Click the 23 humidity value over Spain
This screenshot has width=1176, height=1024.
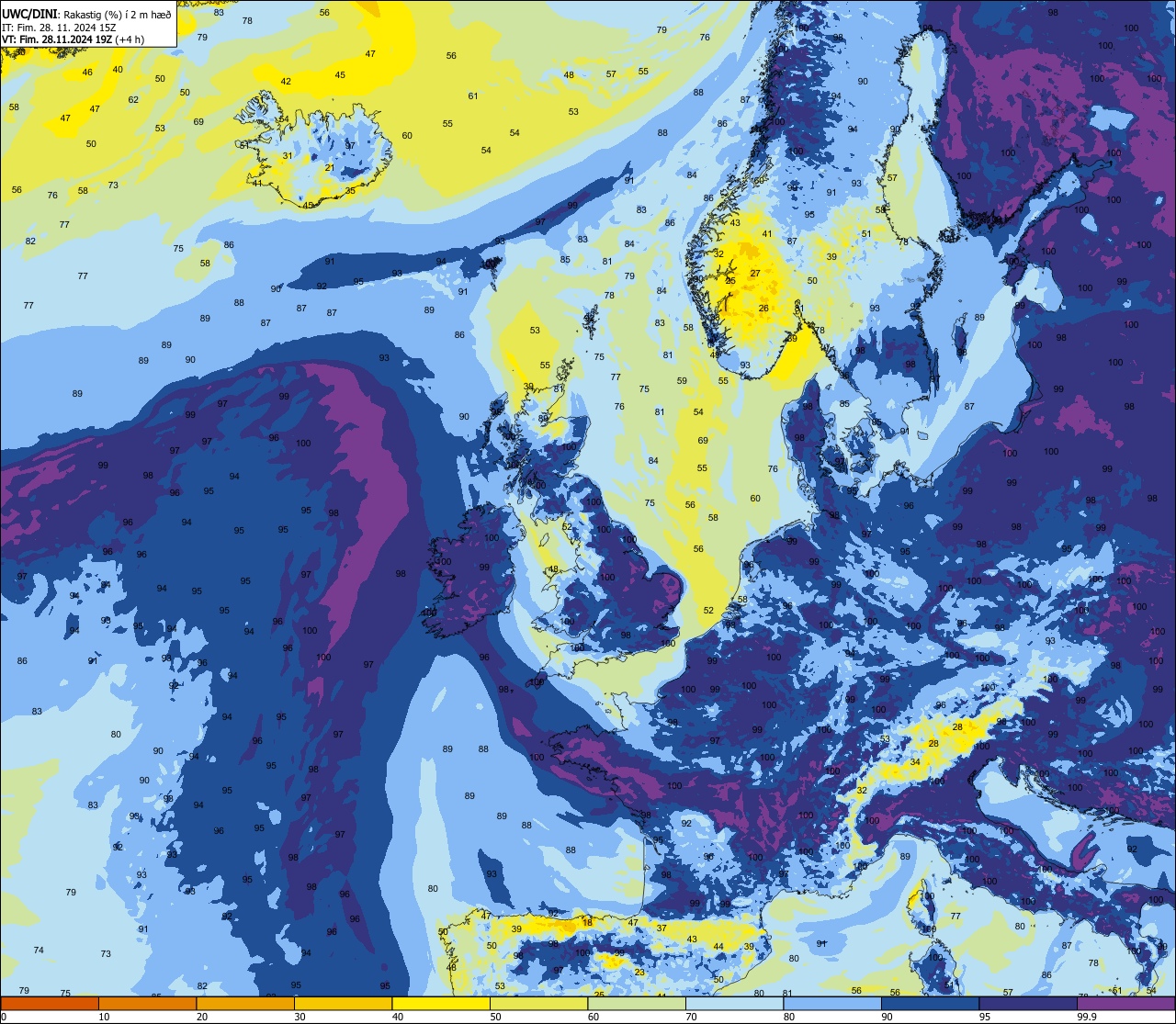(639, 972)
